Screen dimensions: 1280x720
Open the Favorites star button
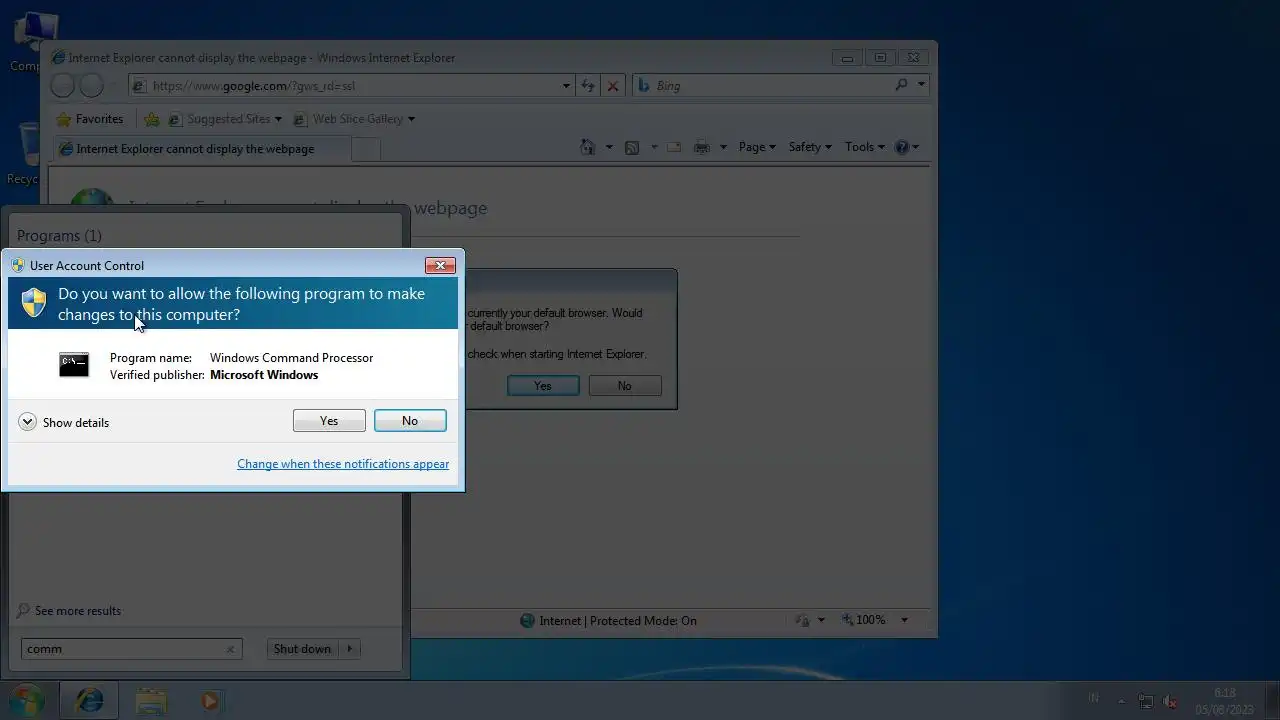coord(89,119)
